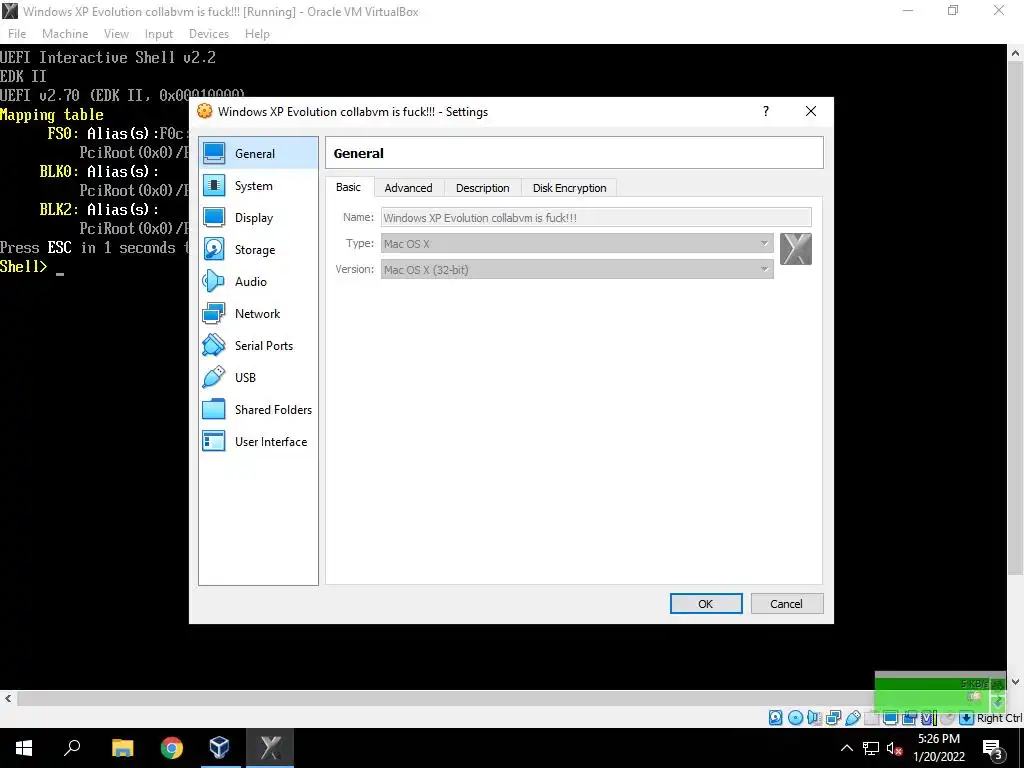Click the virtualization CPU status icon
This screenshot has width=1024, height=768.
tap(928, 718)
